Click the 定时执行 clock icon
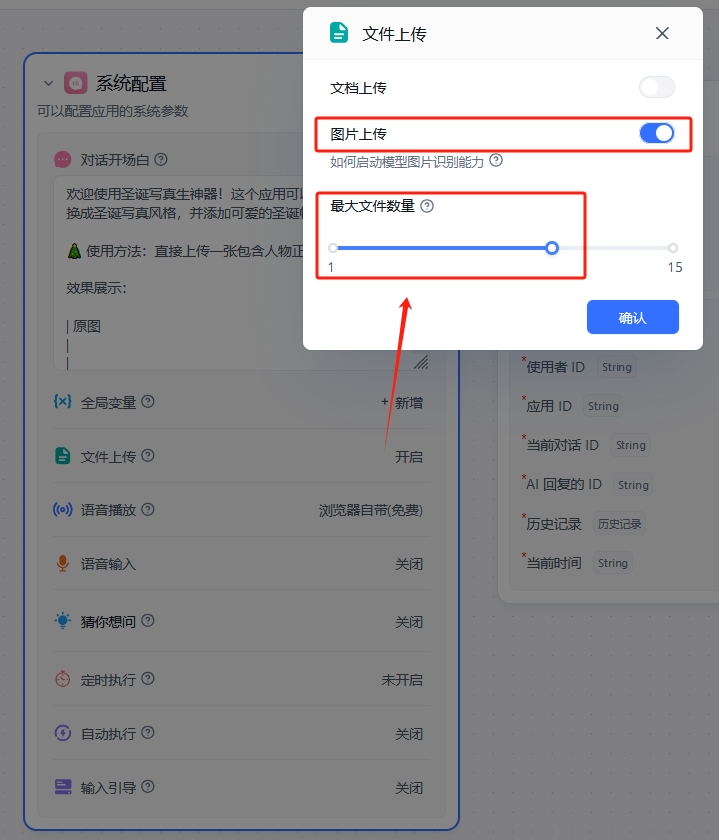 click(x=63, y=679)
